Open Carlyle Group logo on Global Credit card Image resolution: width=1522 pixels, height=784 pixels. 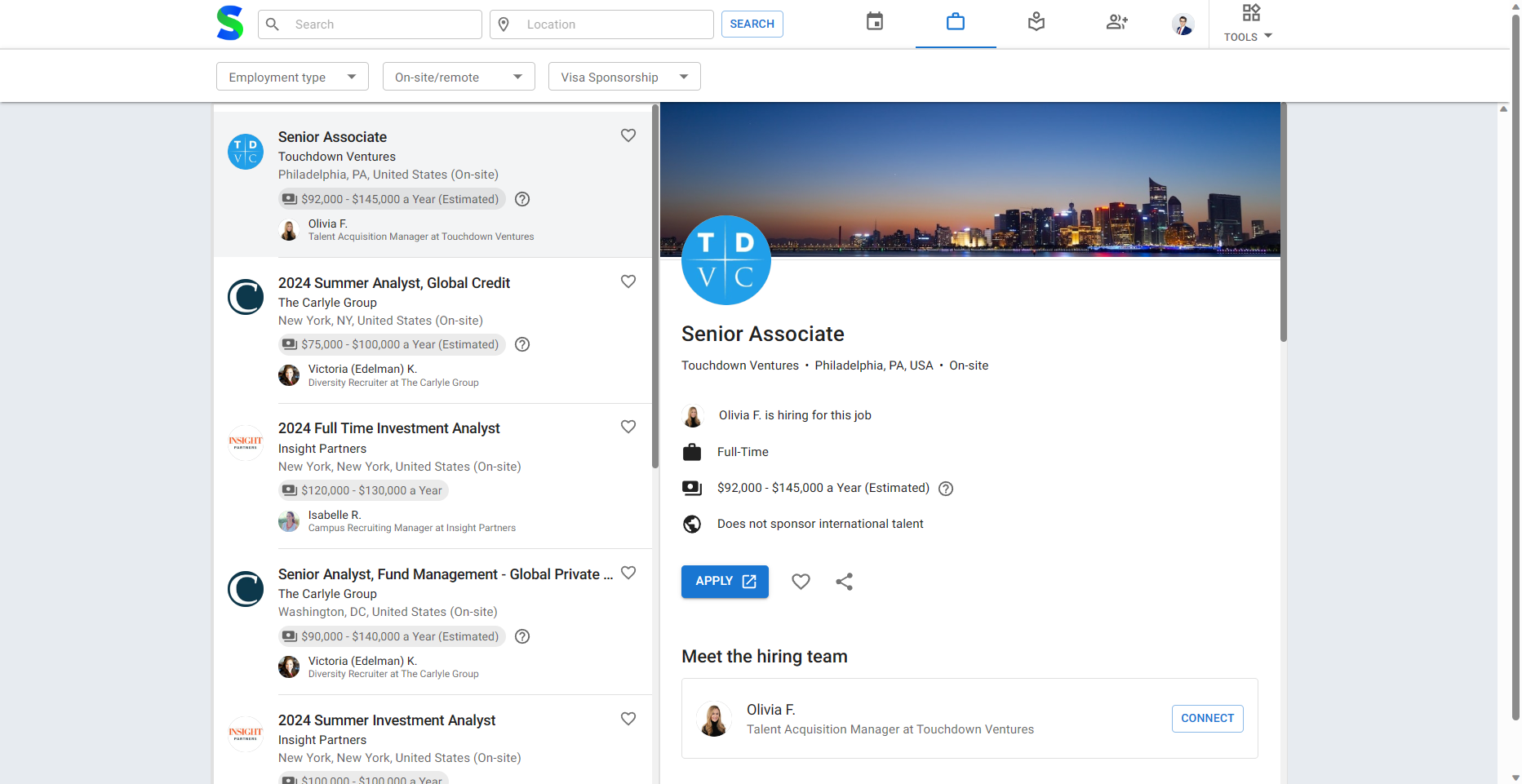(246, 297)
